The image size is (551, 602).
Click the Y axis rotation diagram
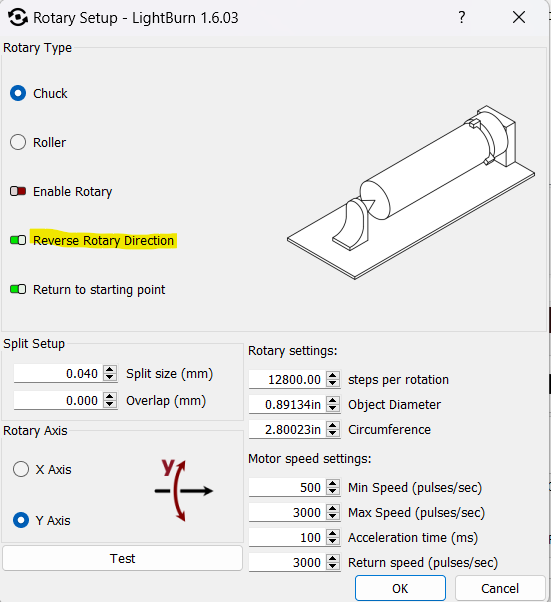(x=184, y=490)
